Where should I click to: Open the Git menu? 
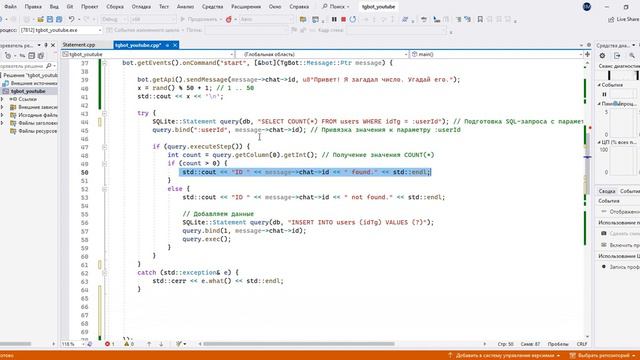pyautogui.click(x=70, y=7)
